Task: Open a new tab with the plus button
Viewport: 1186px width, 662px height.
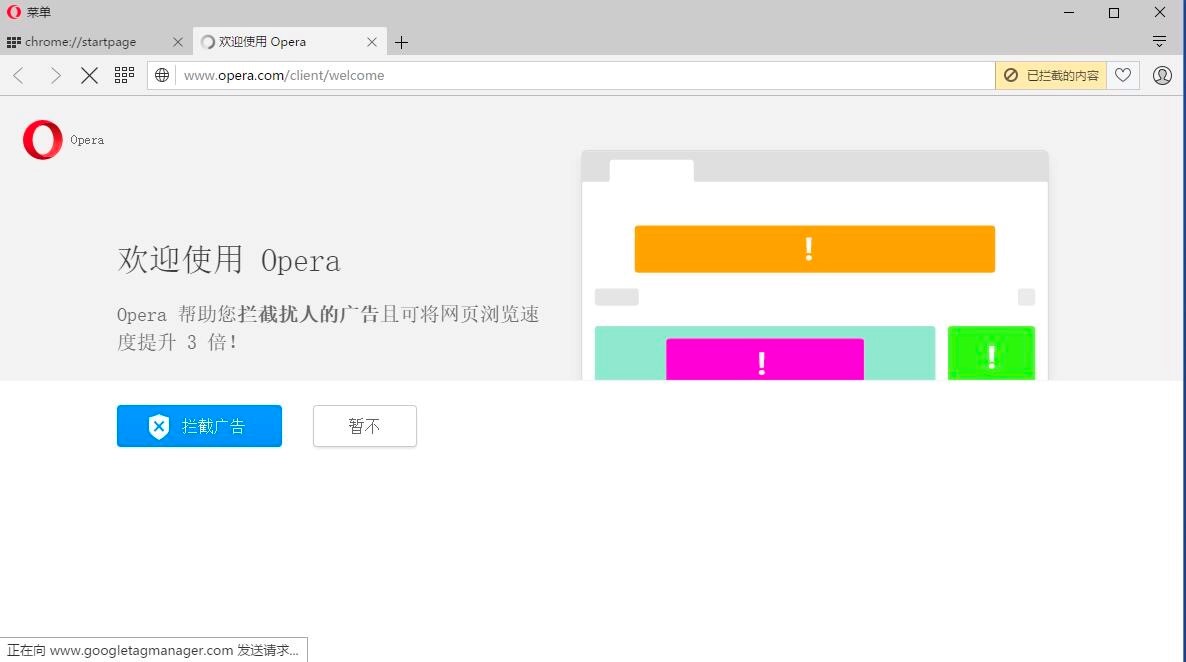Action: click(401, 42)
